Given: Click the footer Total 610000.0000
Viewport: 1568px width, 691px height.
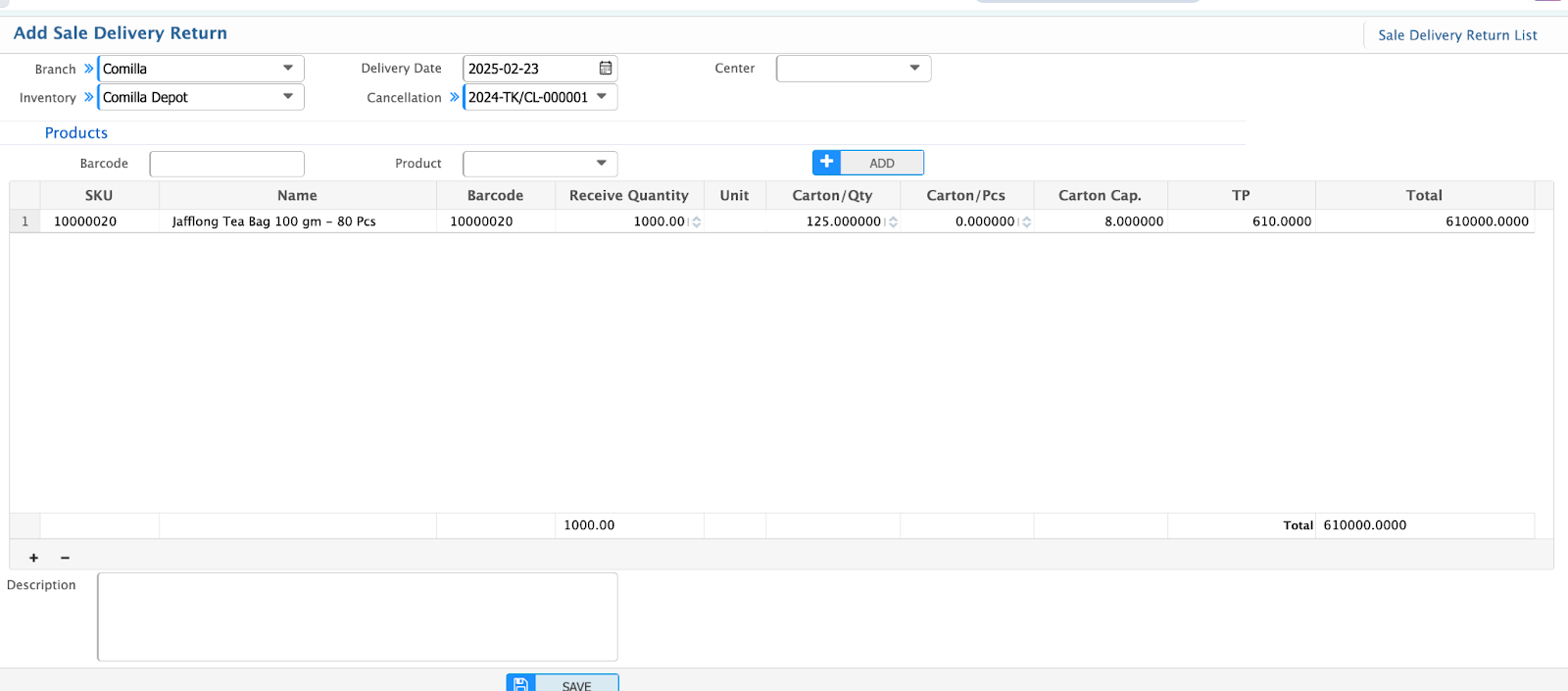Looking at the screenshot, I should tap(1364, 525).
